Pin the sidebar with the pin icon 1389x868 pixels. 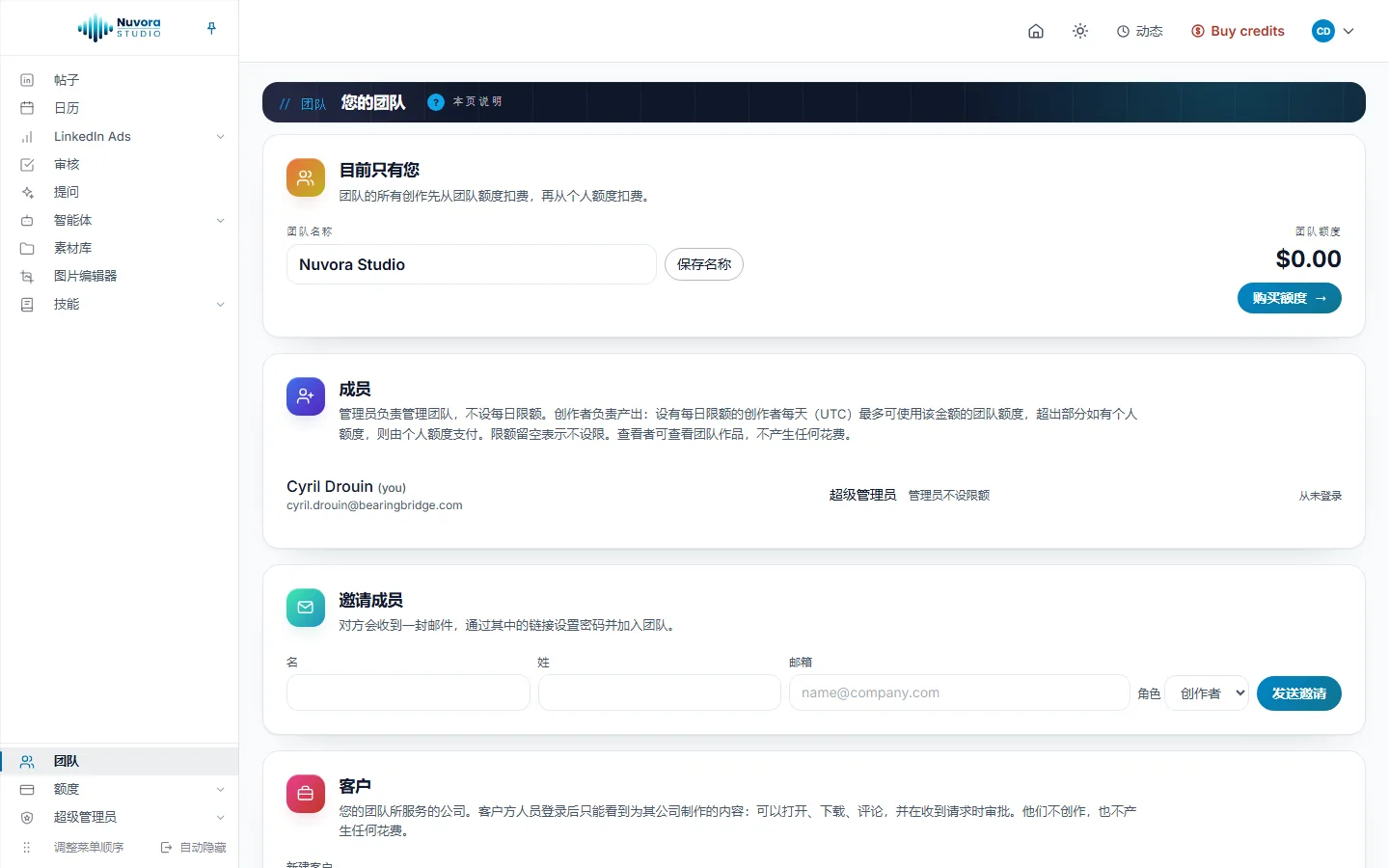(x=211, y=29)
